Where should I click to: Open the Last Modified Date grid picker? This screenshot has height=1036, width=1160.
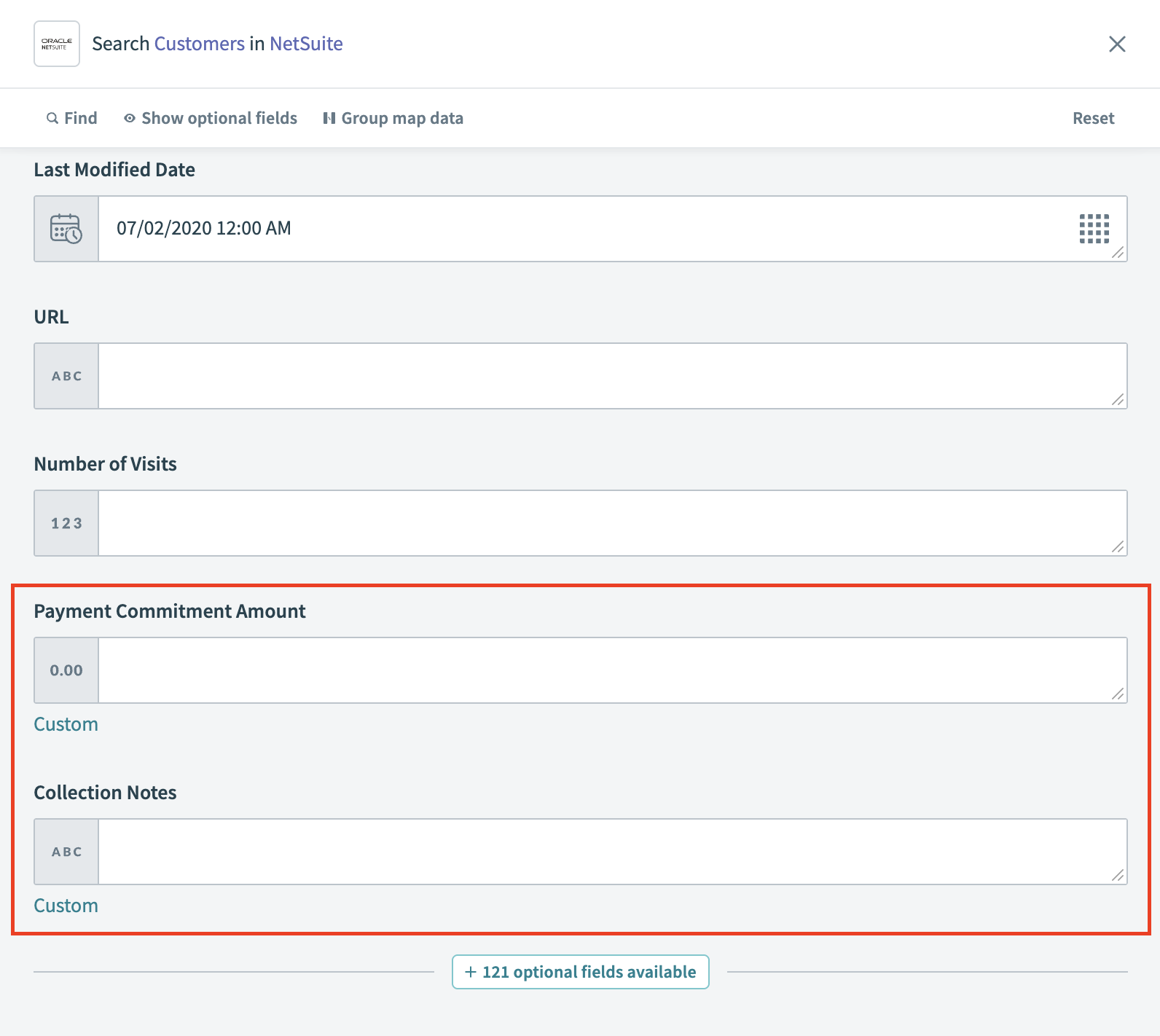pyautogui.click(x=1094, y=229)
